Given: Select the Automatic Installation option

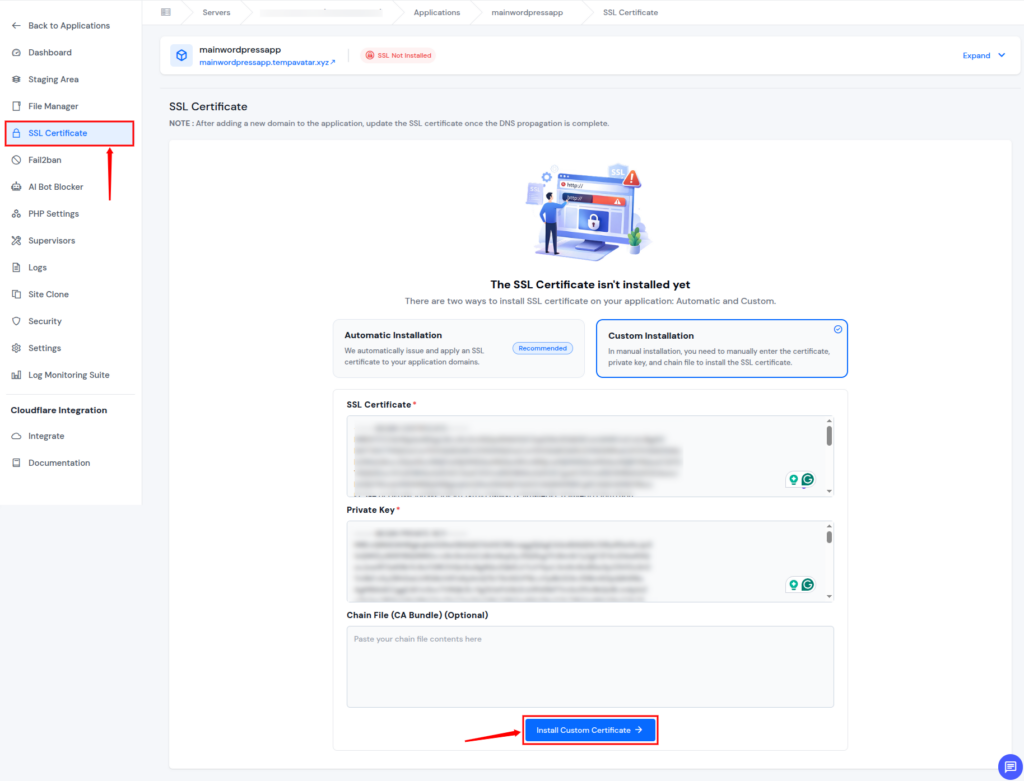Looking at the screenshot, I should tap(458, 348).
